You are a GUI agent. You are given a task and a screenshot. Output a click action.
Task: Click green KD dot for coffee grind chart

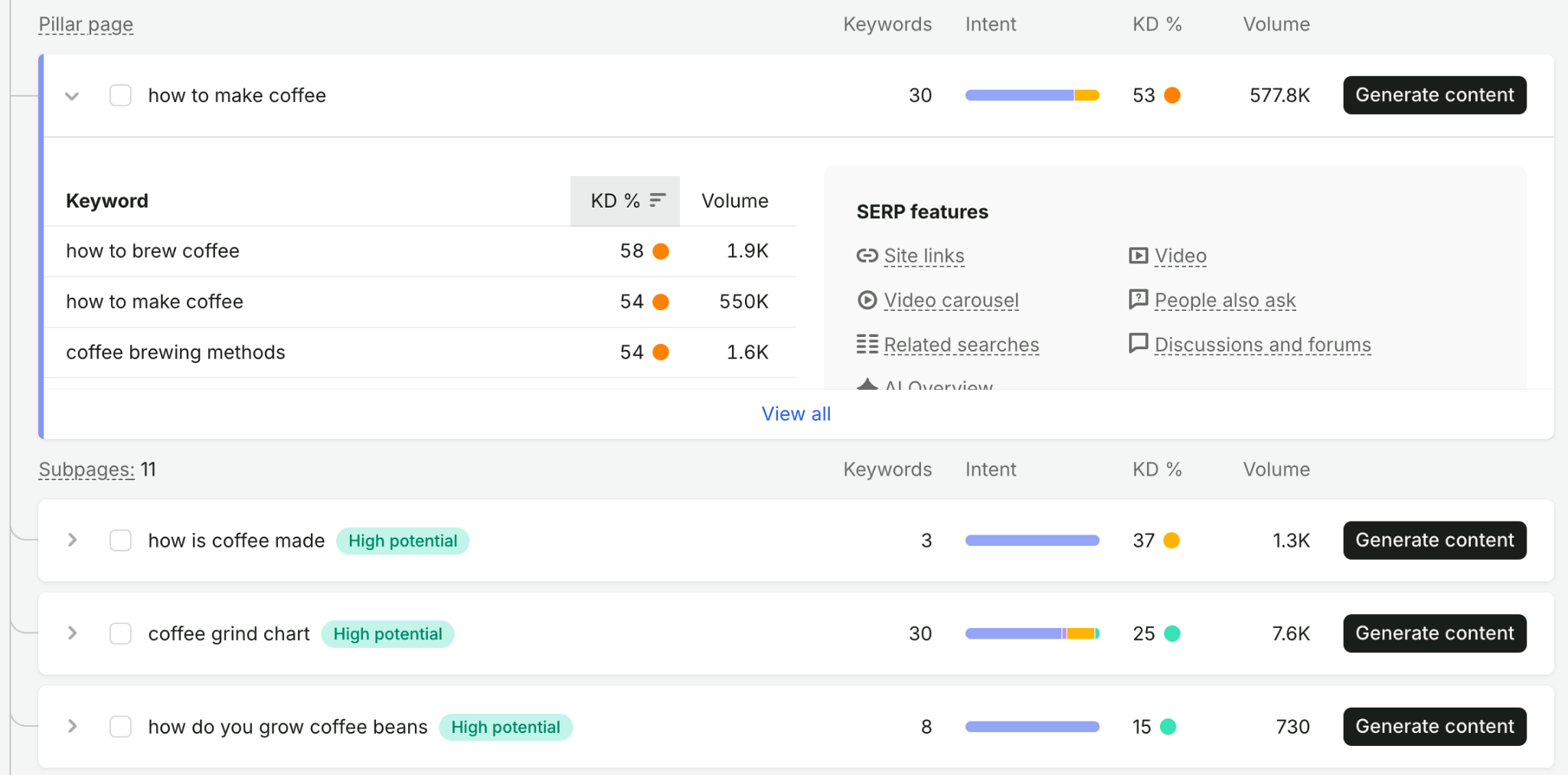pos(1172,633)
